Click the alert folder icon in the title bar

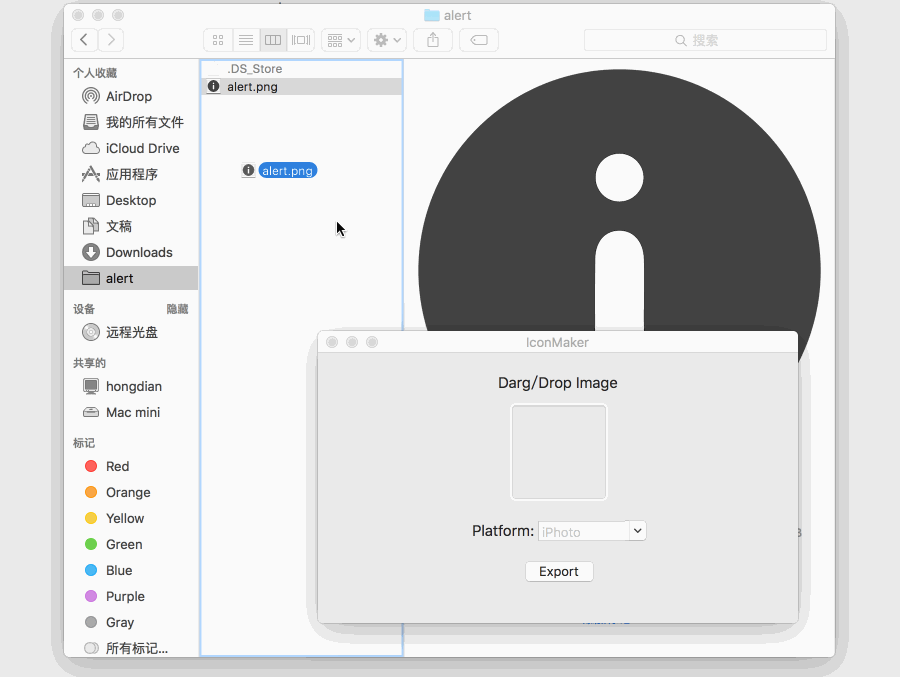point(432,16)
